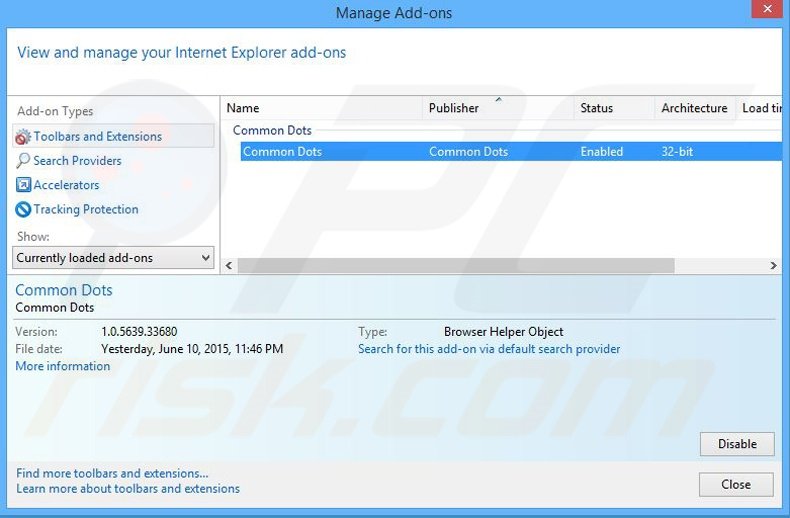Collapse the Common Dots publisher group header

[272, 130]
